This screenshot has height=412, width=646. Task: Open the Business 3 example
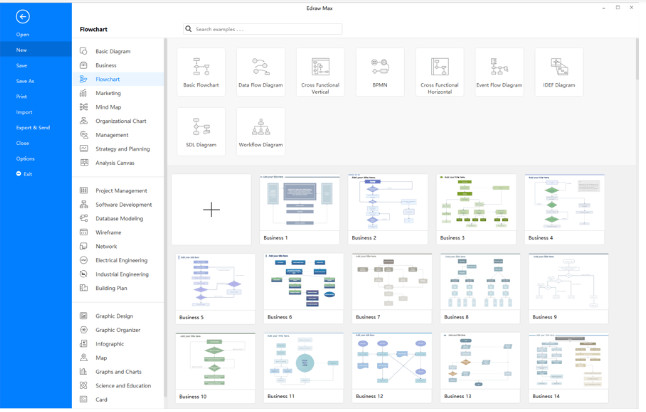pyautogui.click(x=476, y=209)
